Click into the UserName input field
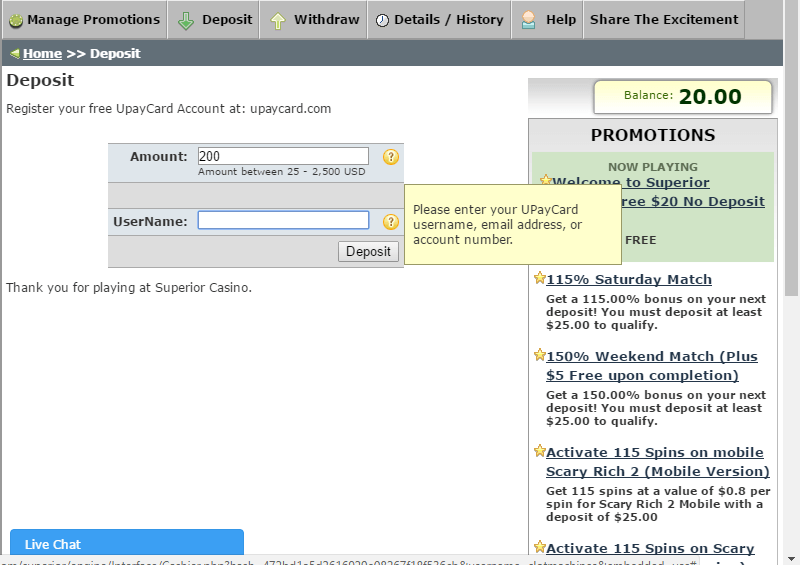Viewport: 800px width, 565px height. pos(283,220)
